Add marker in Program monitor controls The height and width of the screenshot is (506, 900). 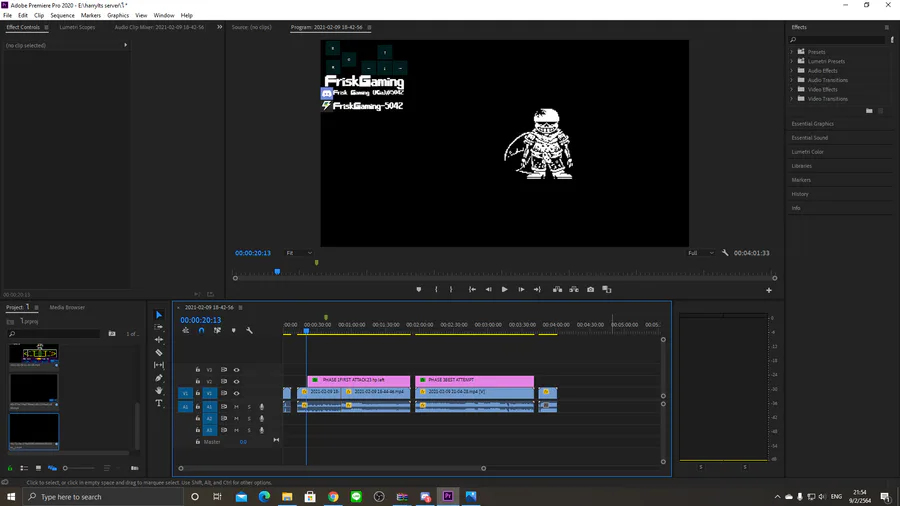419,290
